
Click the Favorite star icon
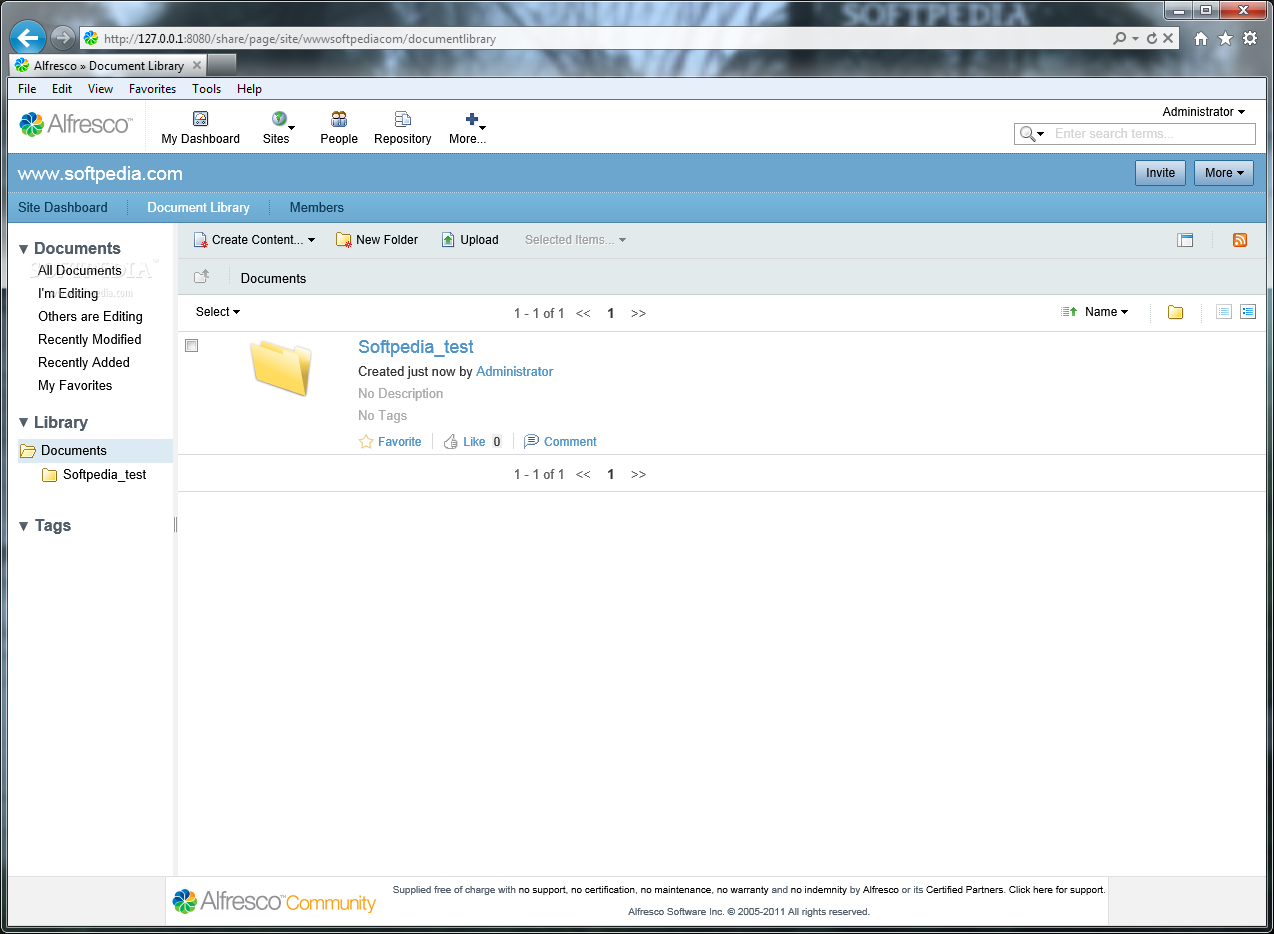coord(366,441)
